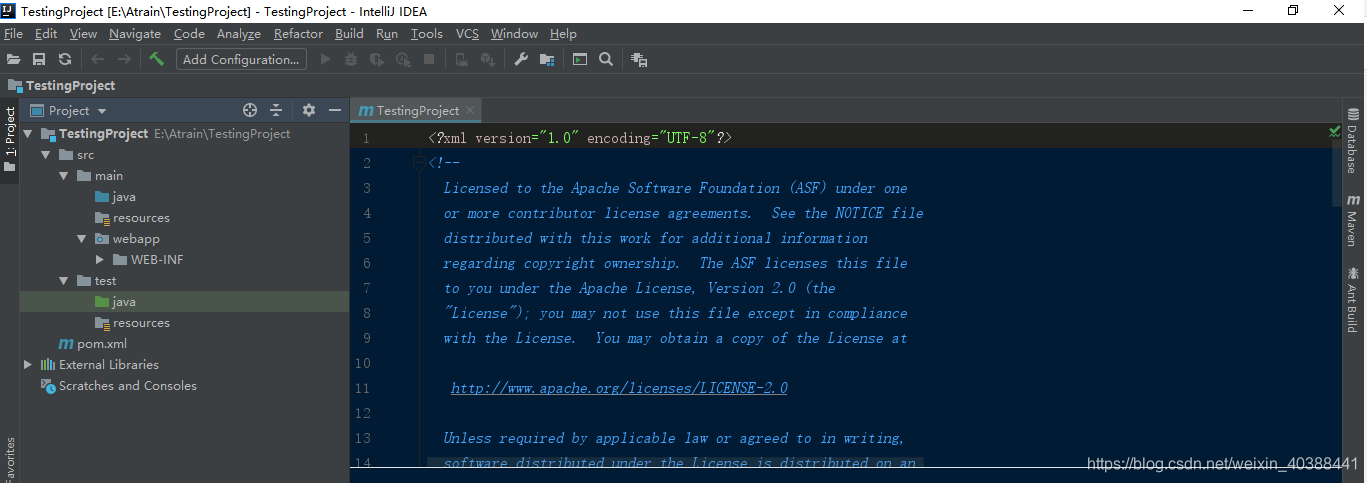Open the Refactor menu

point(298,34)
